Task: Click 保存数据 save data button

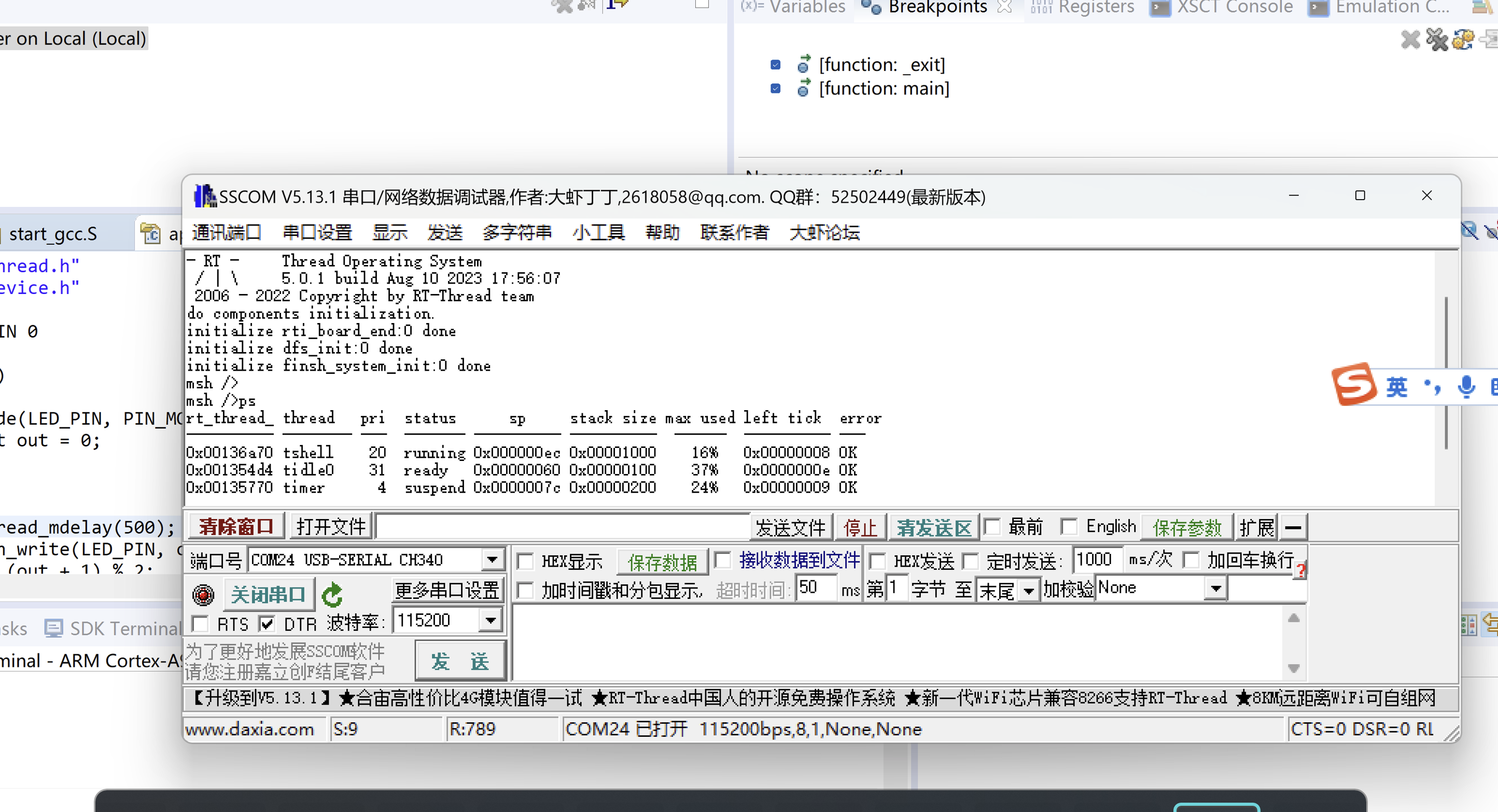Action: (x=662, y=562)
